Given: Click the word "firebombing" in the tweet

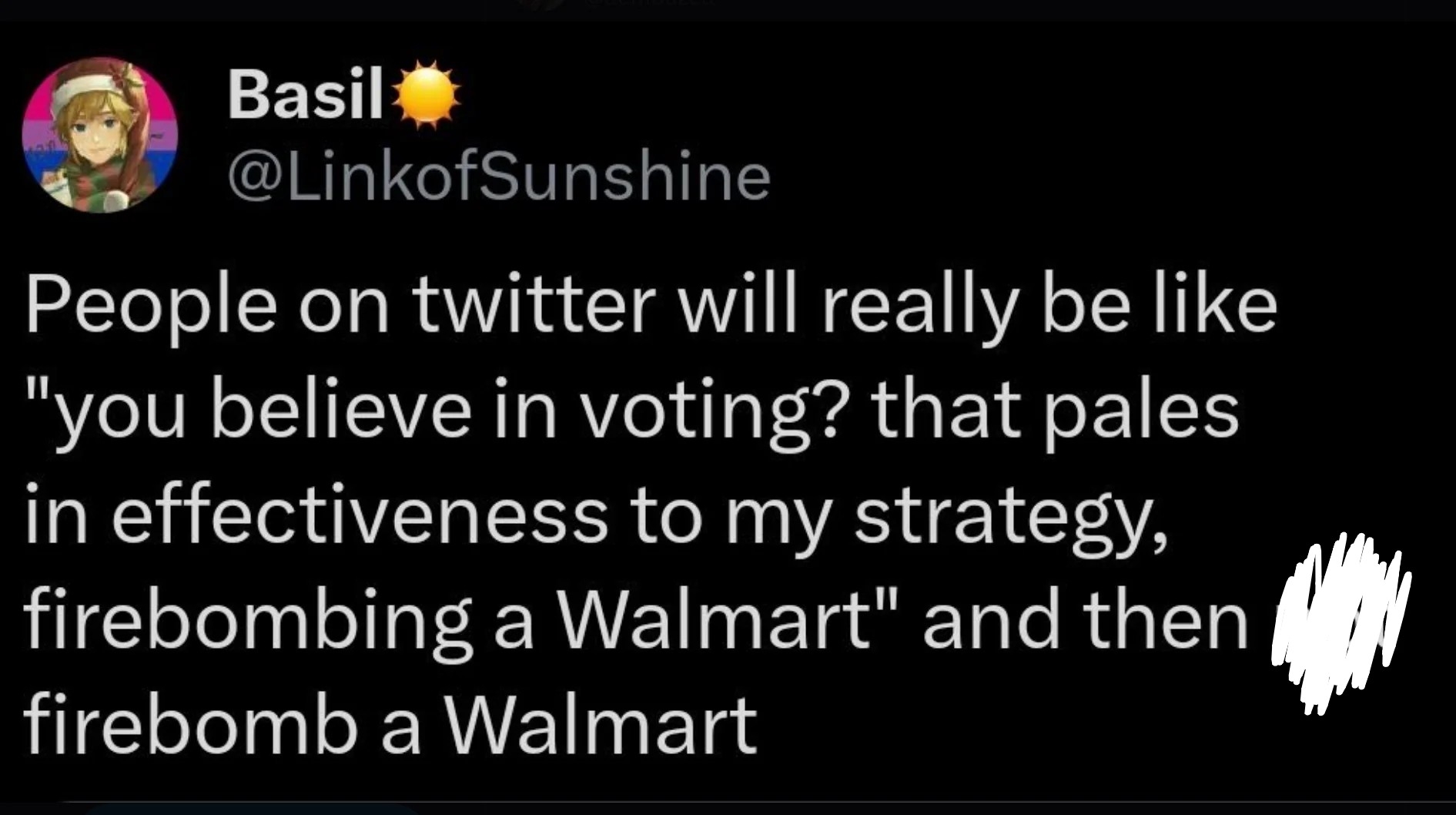Looking at the screenshot, I should click(248, 622).
